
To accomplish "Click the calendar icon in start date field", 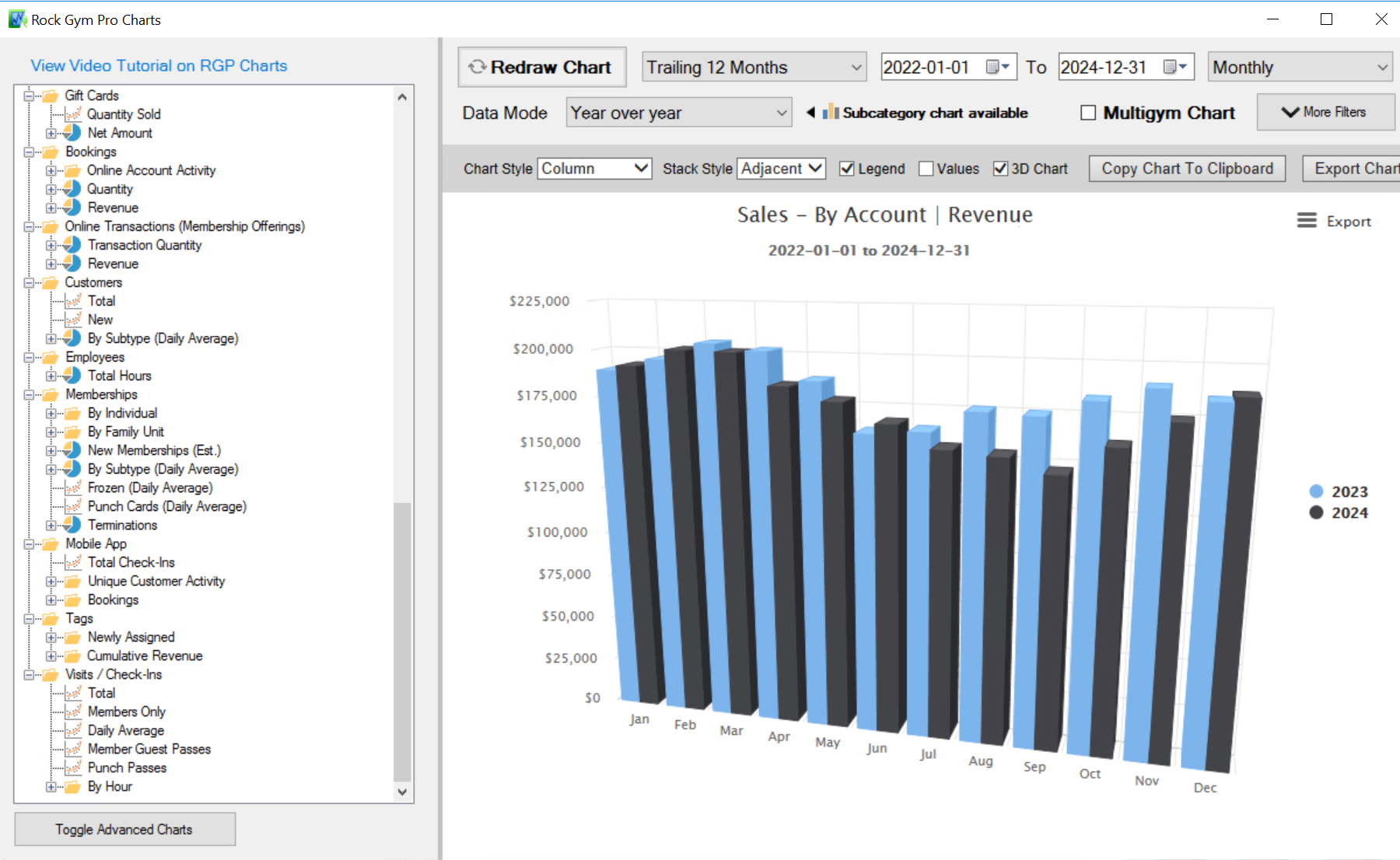I will tap(993, 67).
